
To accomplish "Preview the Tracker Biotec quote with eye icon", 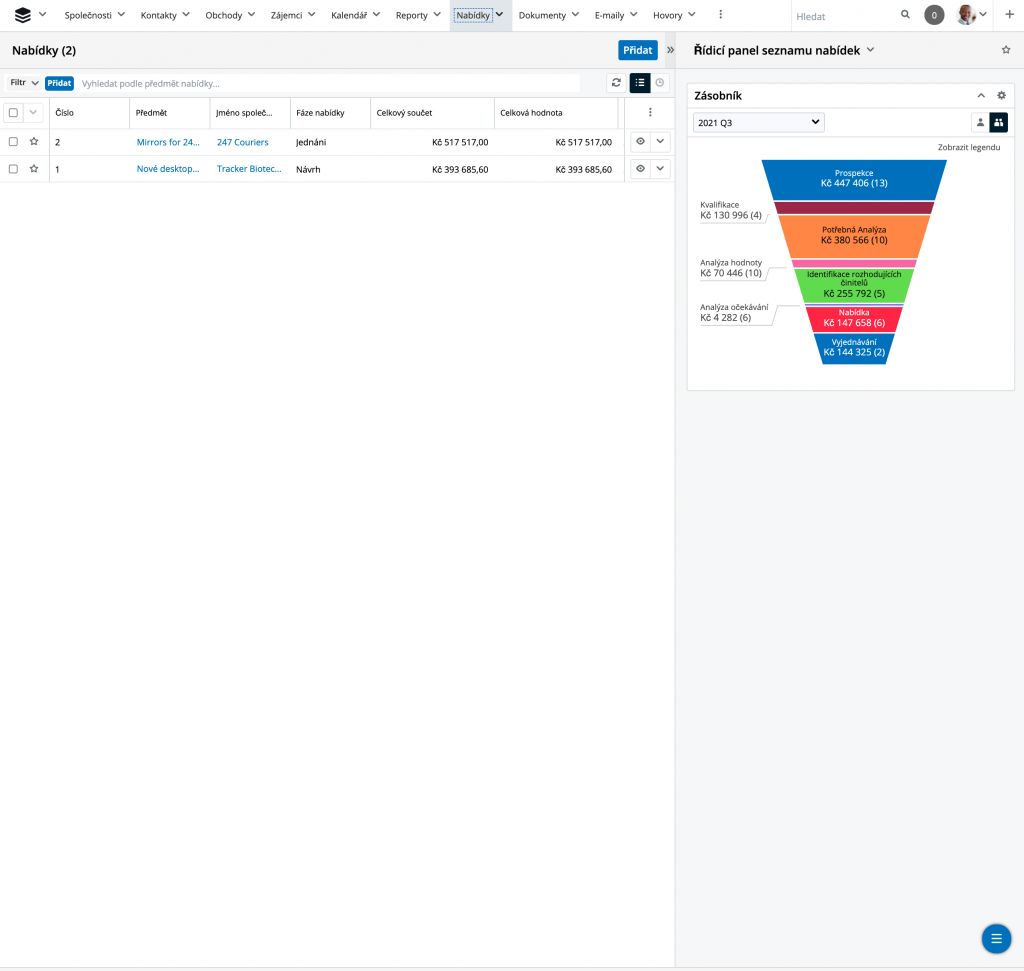I will [640, 169].
